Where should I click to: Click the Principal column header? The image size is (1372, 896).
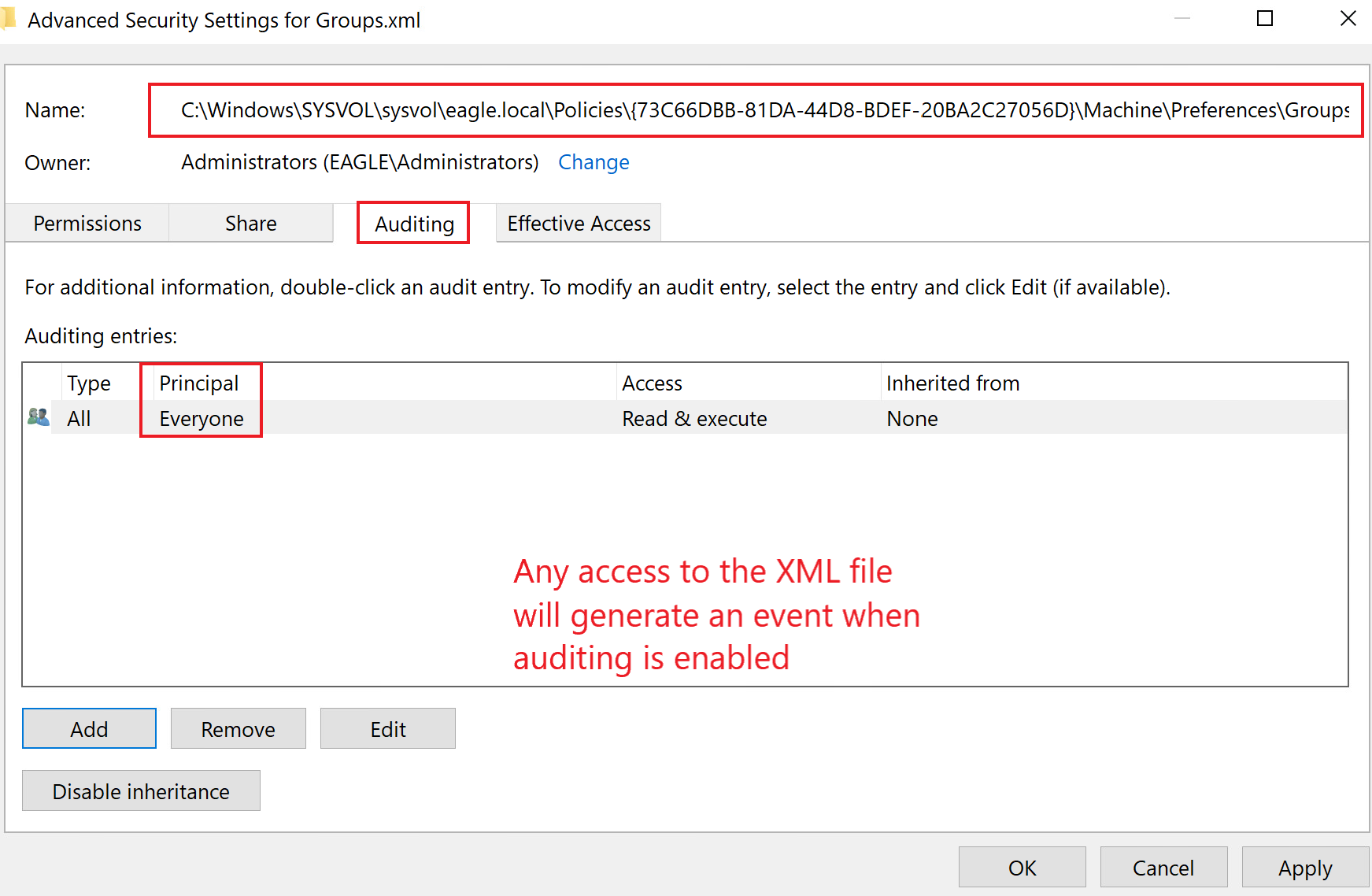199,383
